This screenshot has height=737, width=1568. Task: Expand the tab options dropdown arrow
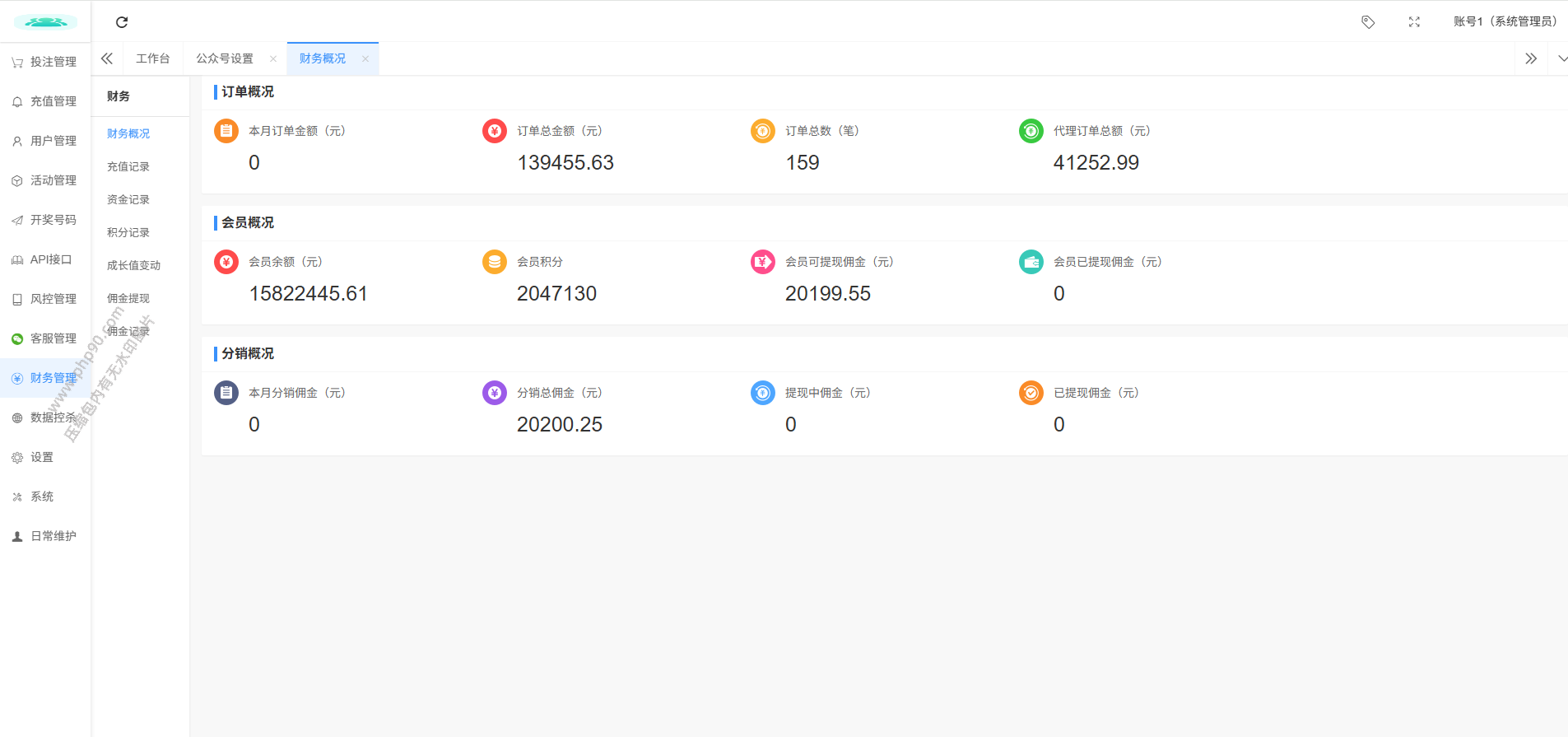pos(1562,59)
